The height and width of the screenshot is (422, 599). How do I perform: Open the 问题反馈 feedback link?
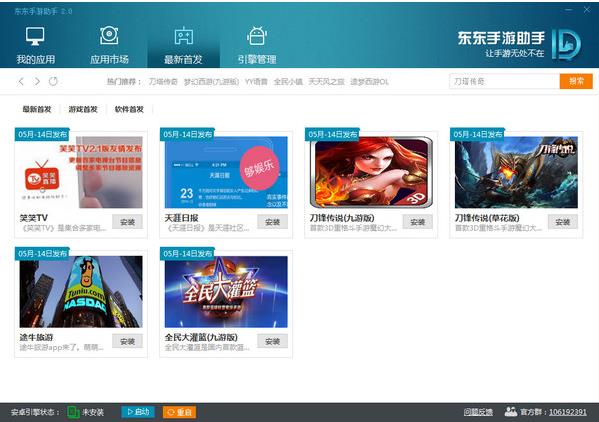478,412
